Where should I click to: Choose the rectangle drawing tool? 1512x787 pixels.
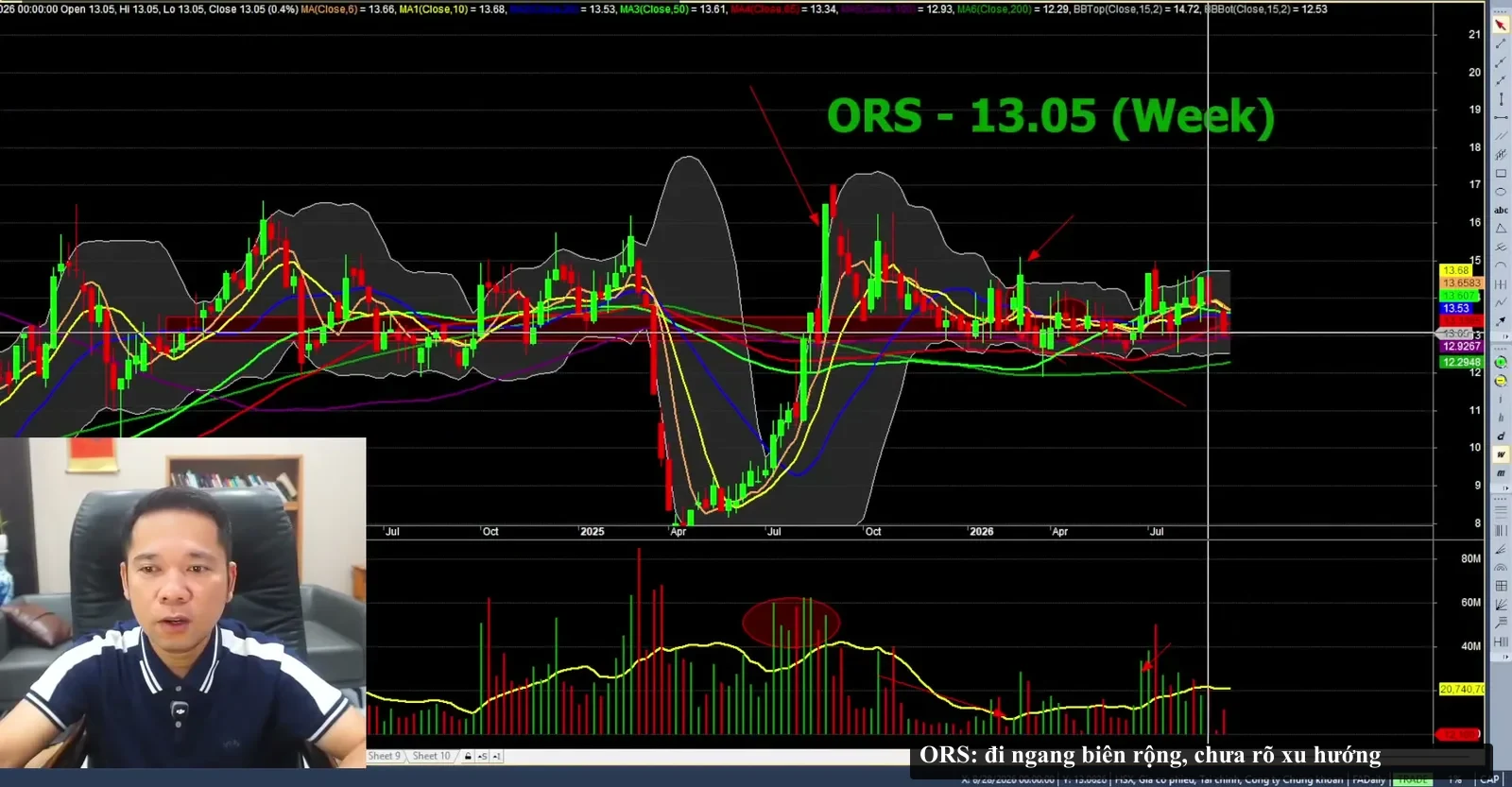(1500, 173)
